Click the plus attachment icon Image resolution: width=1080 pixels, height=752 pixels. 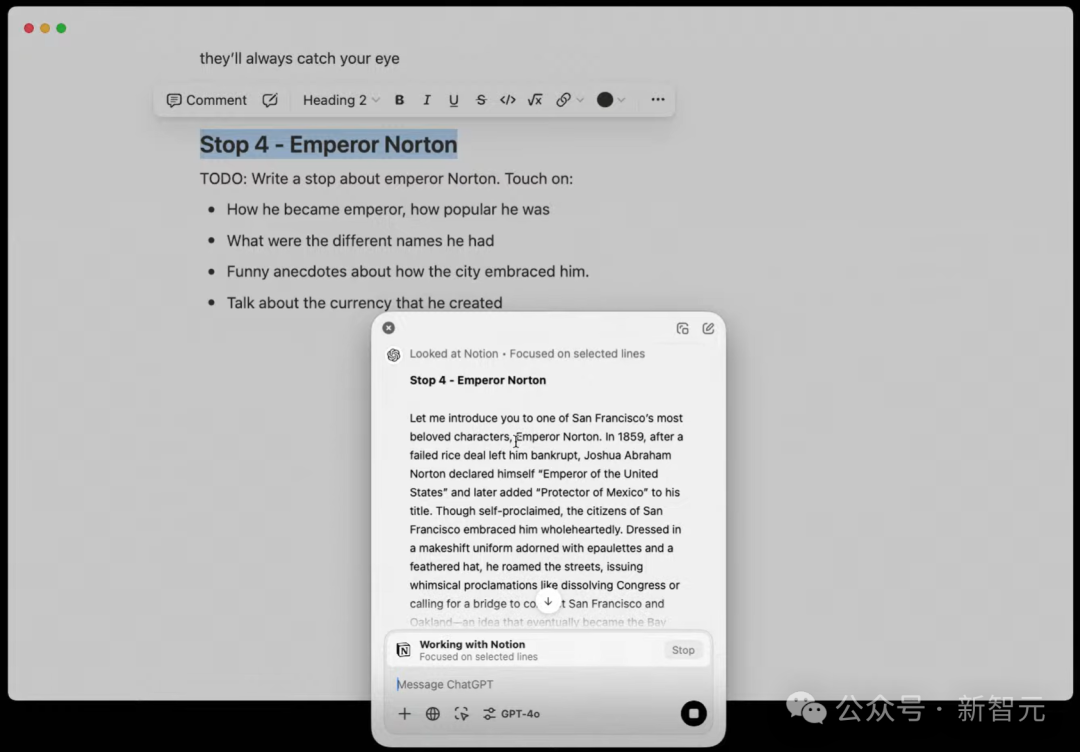tap(405, 714)
